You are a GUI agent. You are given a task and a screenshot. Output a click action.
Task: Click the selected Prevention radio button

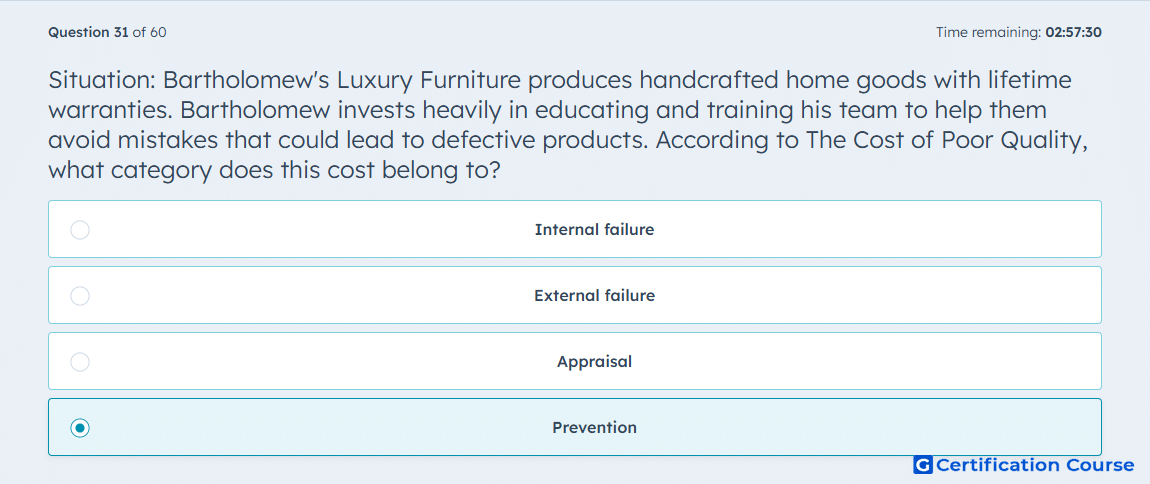pos(80,428)
